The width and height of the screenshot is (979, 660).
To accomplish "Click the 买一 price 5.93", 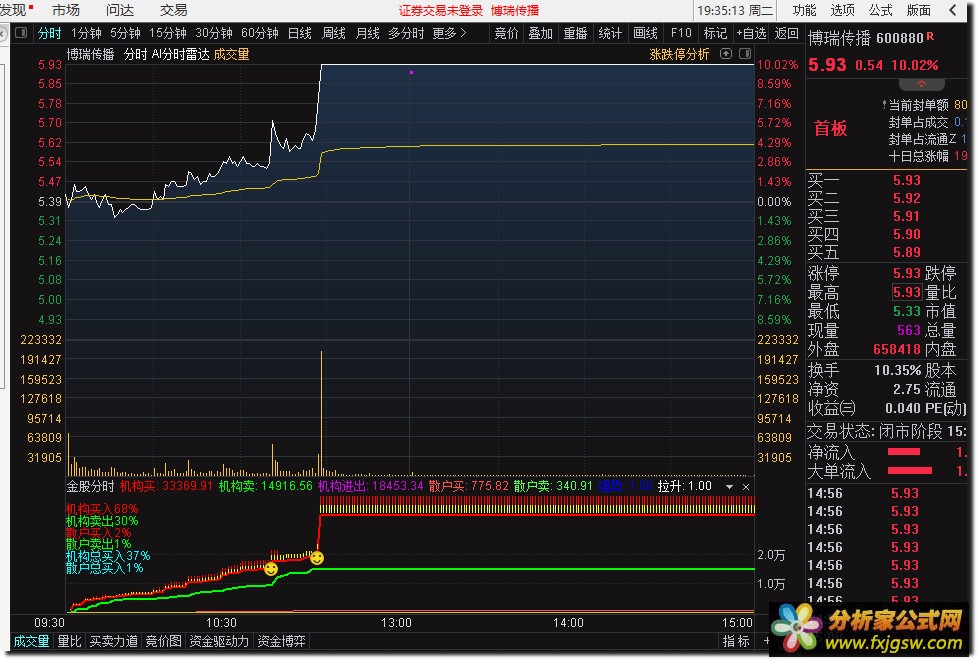I will point(907,180).
